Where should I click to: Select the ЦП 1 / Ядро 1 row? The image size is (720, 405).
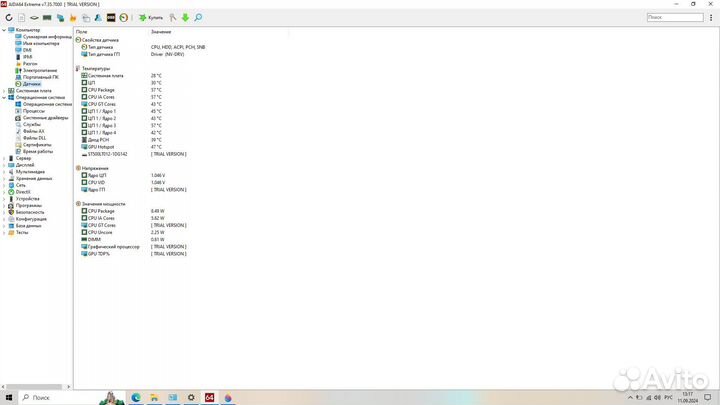(x=101, y=112)
